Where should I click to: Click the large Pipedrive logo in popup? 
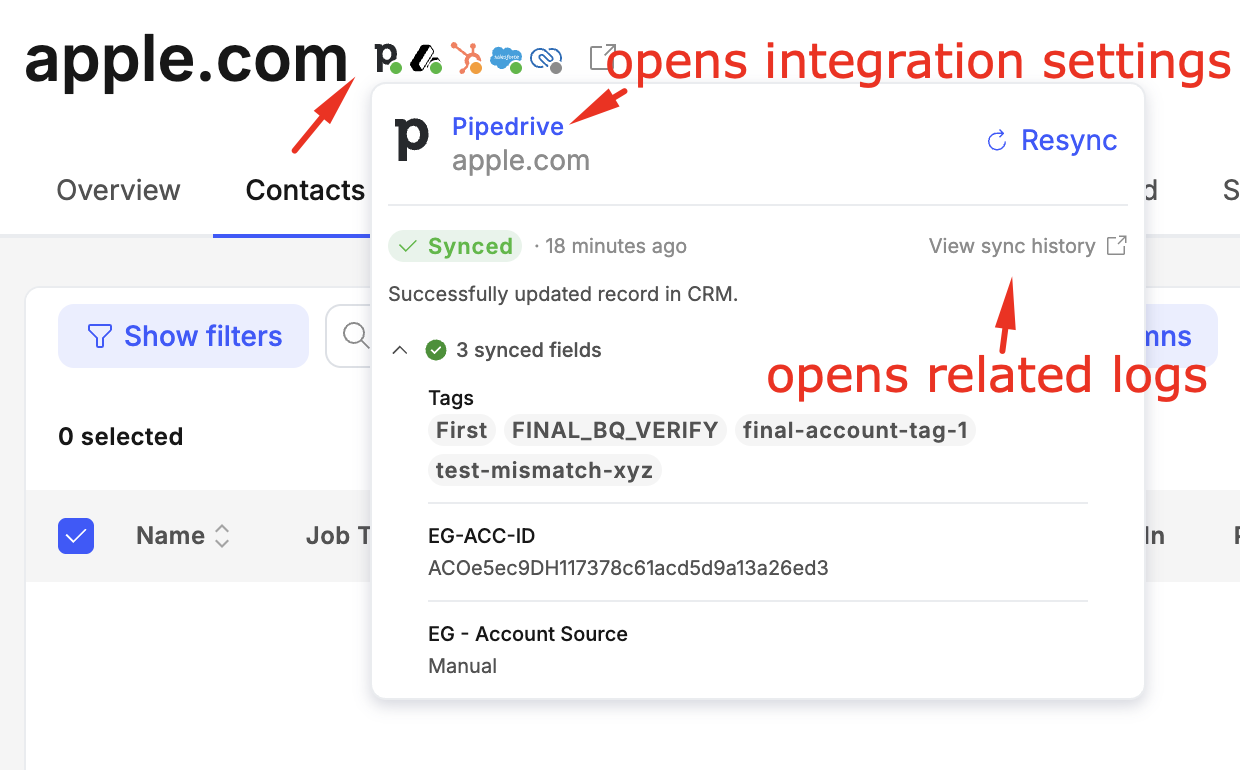pyautogui.click(x=412, y=139)
